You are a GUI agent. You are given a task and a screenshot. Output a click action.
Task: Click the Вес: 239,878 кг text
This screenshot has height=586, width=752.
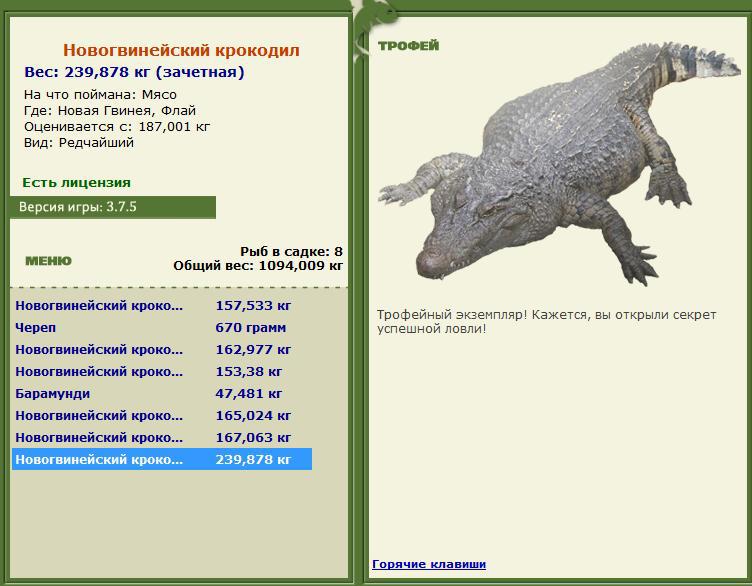[x=87, y=72]
